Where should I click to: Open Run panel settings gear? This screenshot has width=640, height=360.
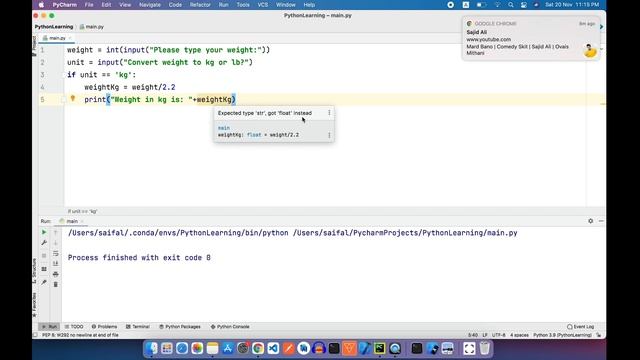591,221
